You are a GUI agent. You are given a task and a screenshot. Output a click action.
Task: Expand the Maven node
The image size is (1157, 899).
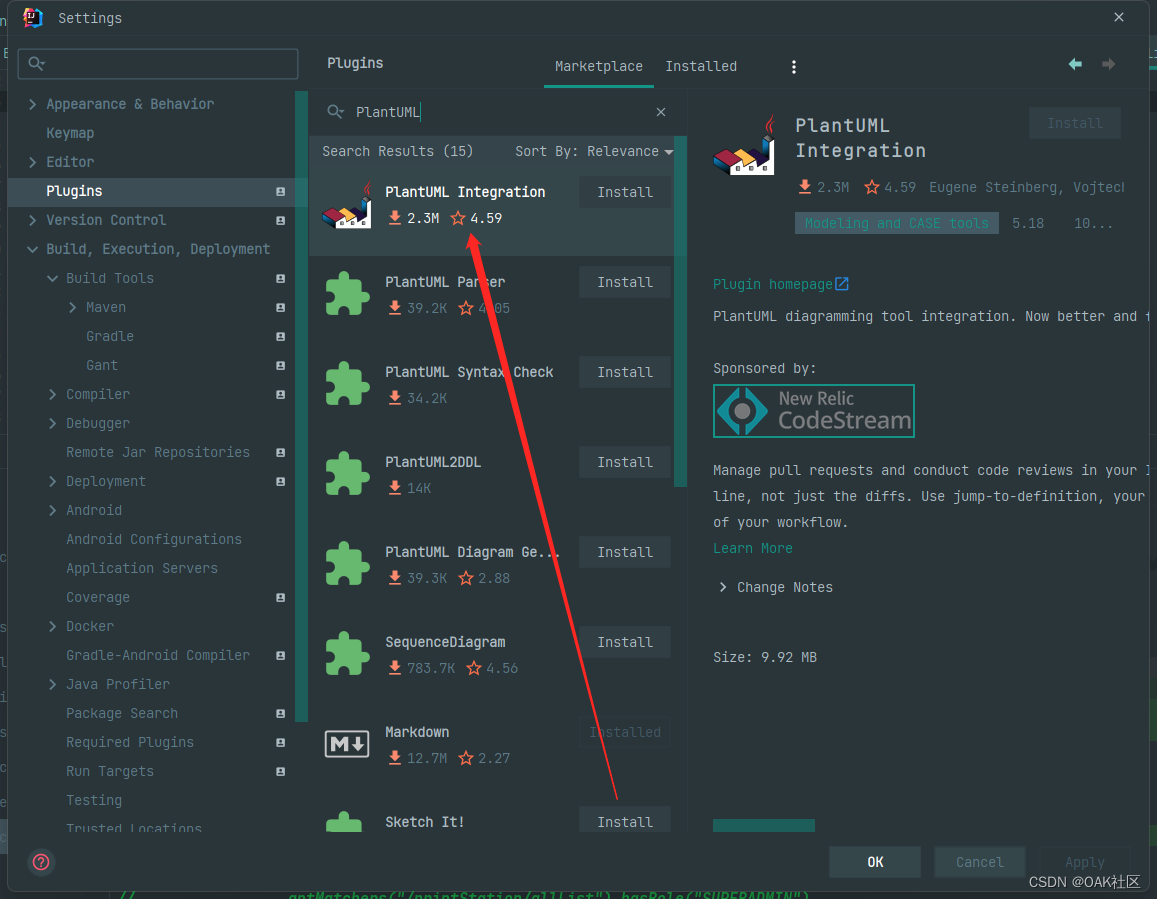pos(72,307)
